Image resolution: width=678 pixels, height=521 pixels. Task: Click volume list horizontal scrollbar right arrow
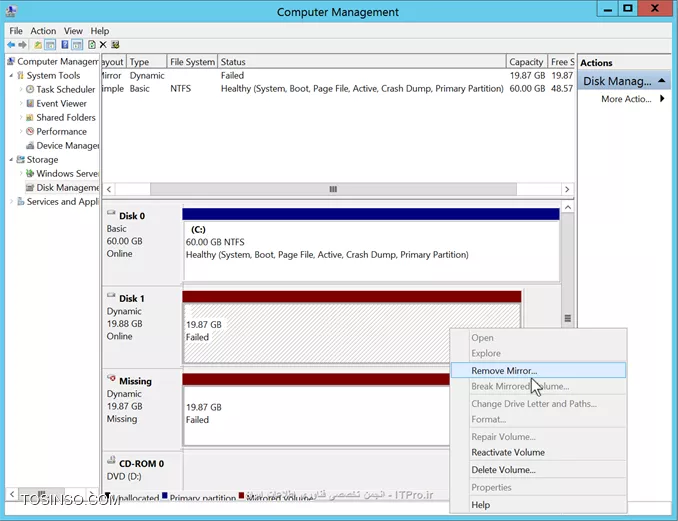pos(567,189)
